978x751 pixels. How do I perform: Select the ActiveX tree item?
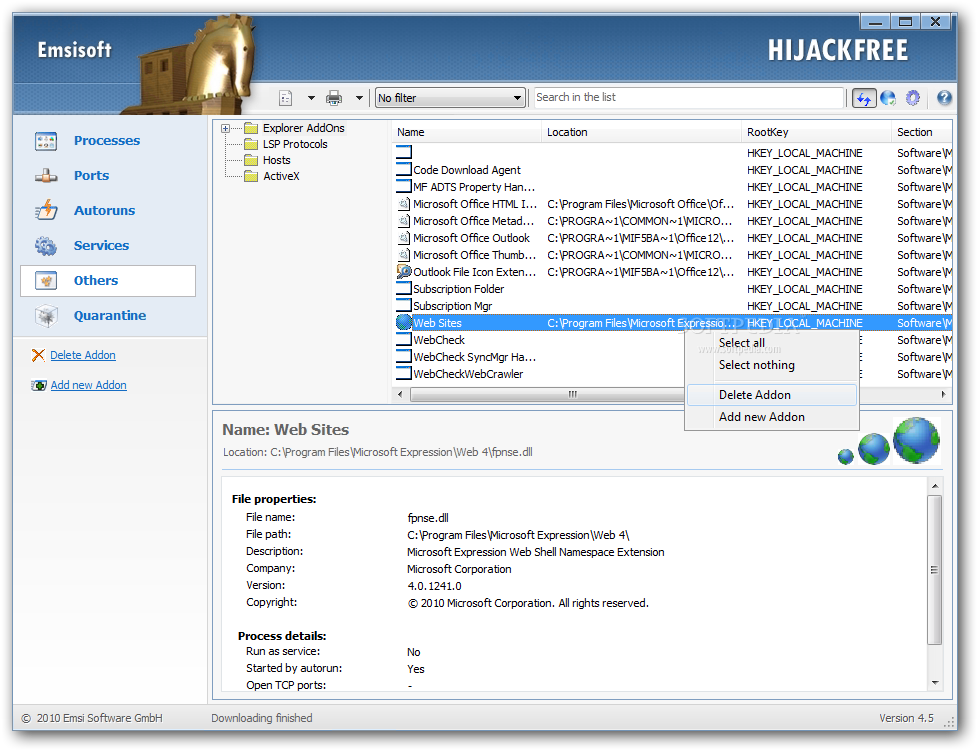click(x=281, y=177)
